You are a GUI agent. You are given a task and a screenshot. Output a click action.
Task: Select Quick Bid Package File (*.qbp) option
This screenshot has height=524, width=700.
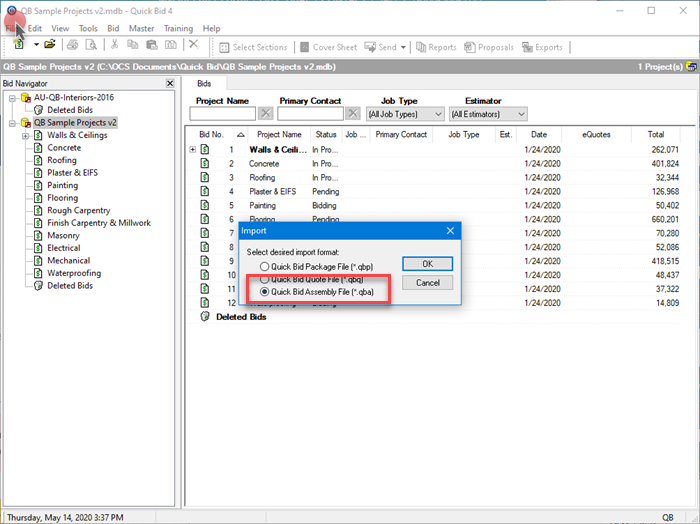click(x=317, y=267)
